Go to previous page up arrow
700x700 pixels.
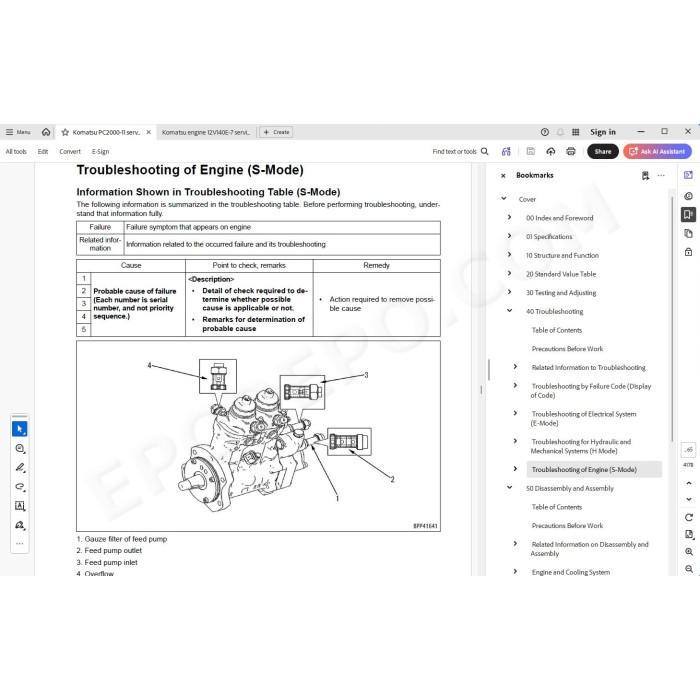point(688,483)
